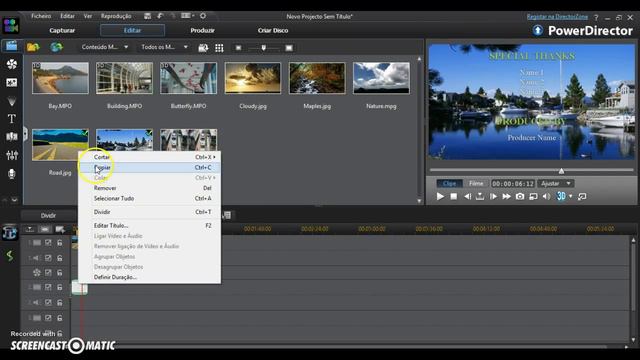Step to previous frame
The width and height of the screenshot is (640, 360).
(x=467, y=196)
